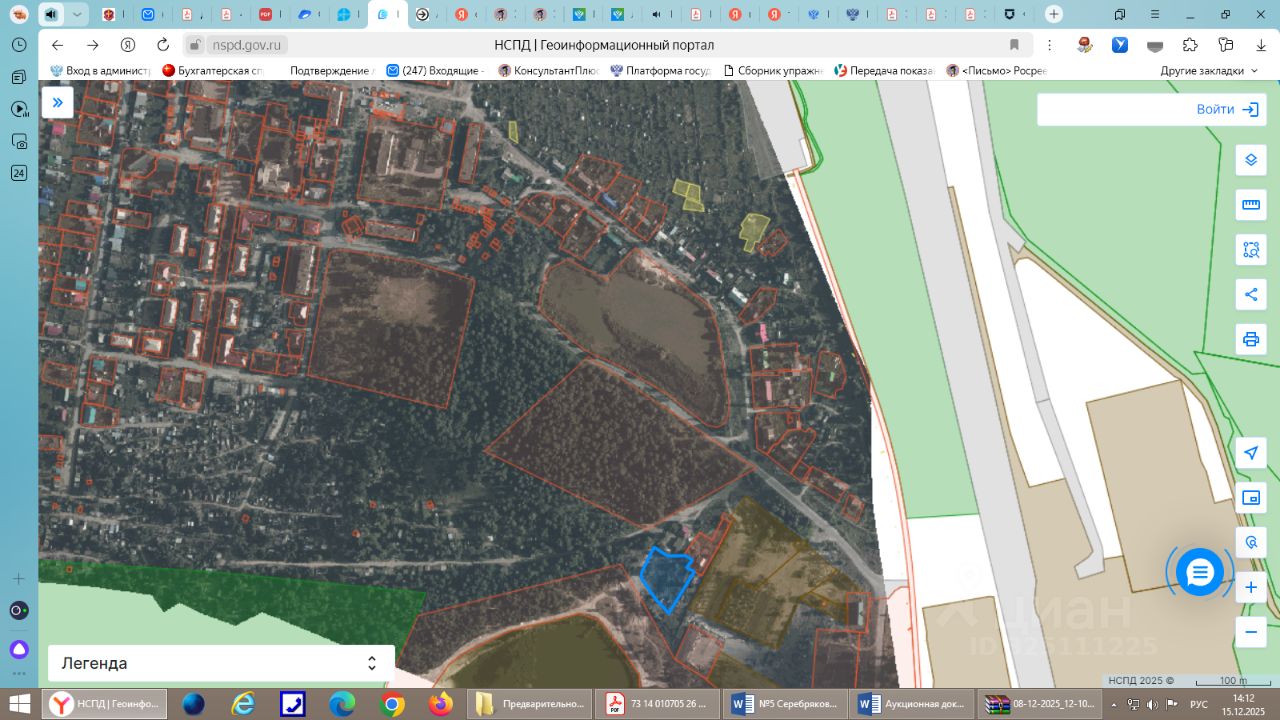This screenshot has width=1280, height=720.
Task: Select the ruler measurement tool
Action: point(1250,205)
